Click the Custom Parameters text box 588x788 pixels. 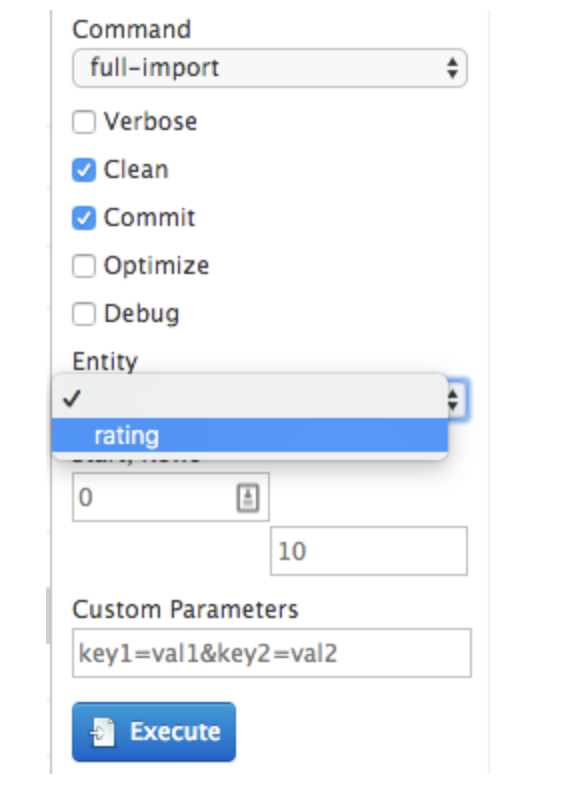coord(272,653)
